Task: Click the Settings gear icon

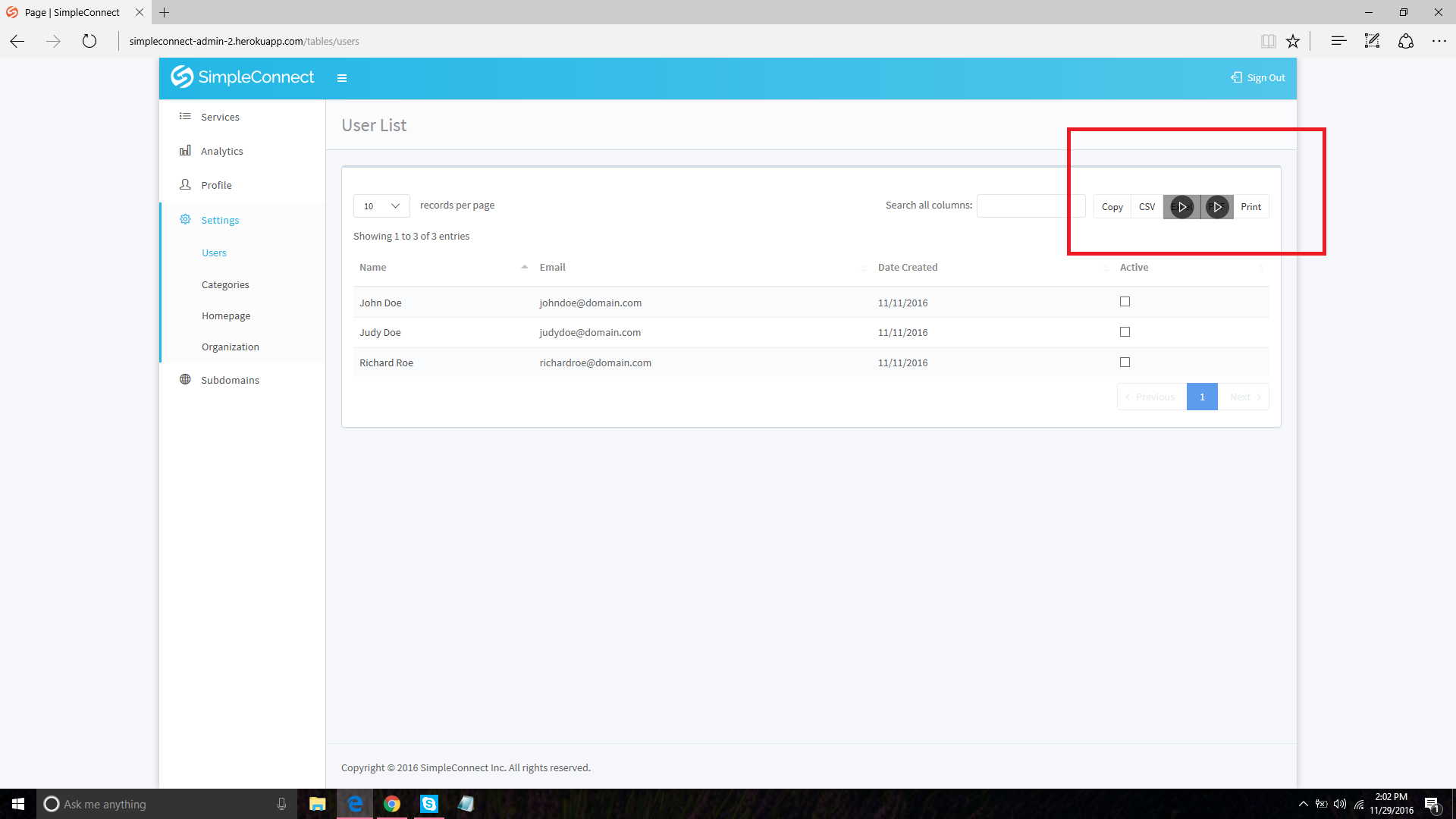Action: tap(185, 219)
